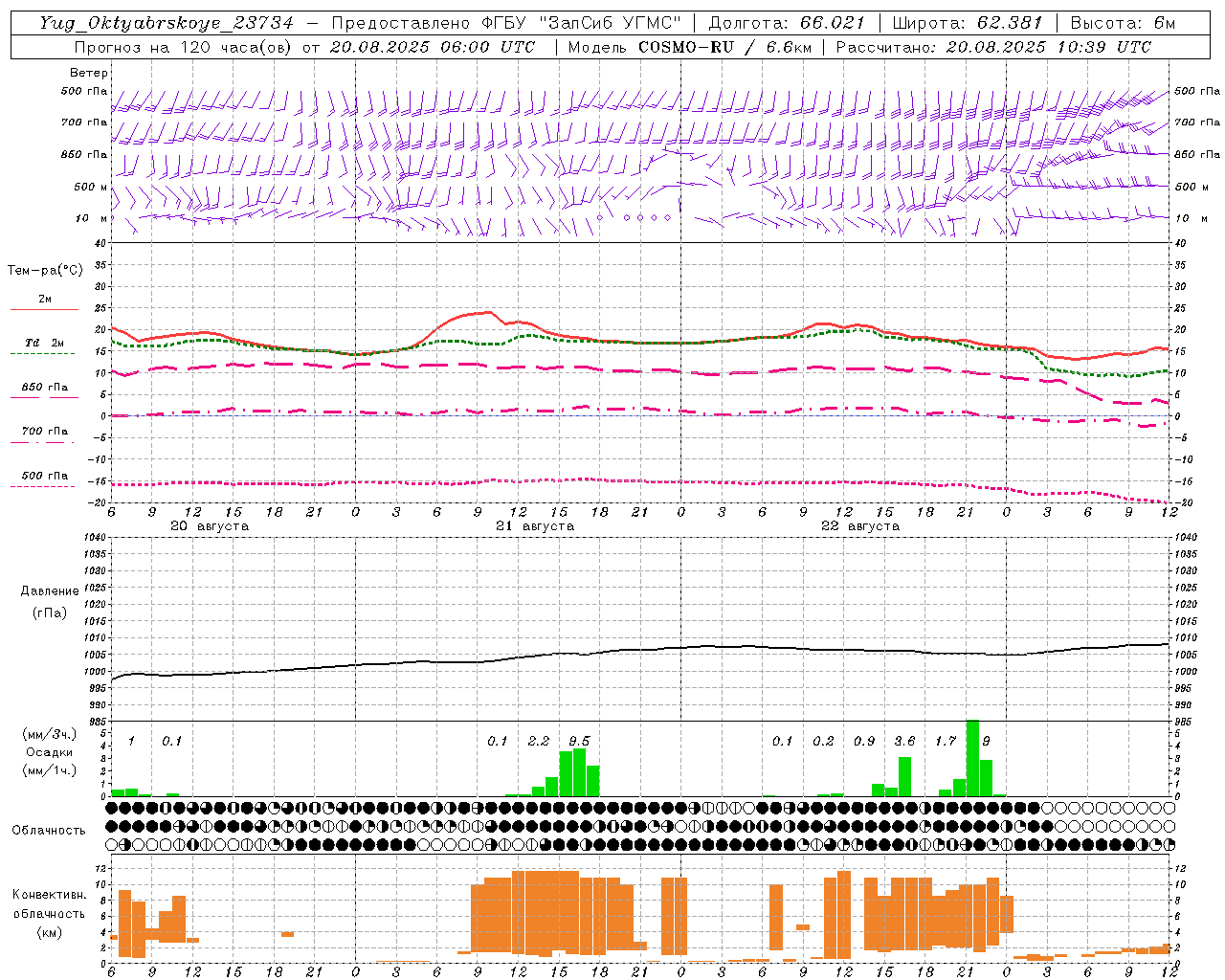The width and height of the screenshot is (1225, 980).
Task: Click the Тем-ра(°C) temperature panel label
Action: click(x=45, y=271)
